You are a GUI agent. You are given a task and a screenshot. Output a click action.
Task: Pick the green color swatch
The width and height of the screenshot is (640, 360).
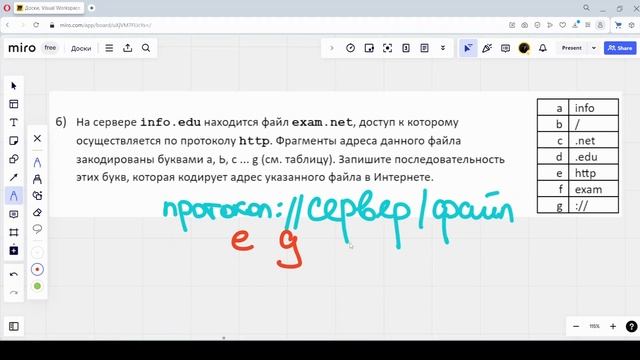pos(37,286)
